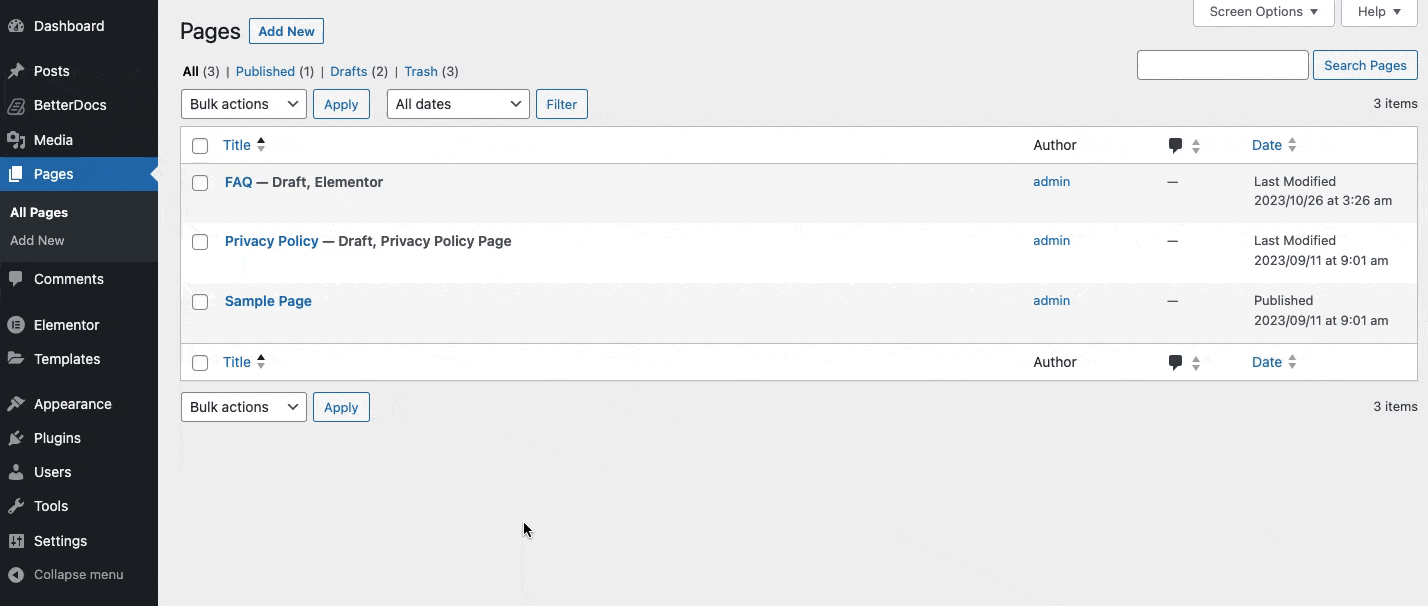
Task: Open the All dates filter dropdown
Action: 457,104
